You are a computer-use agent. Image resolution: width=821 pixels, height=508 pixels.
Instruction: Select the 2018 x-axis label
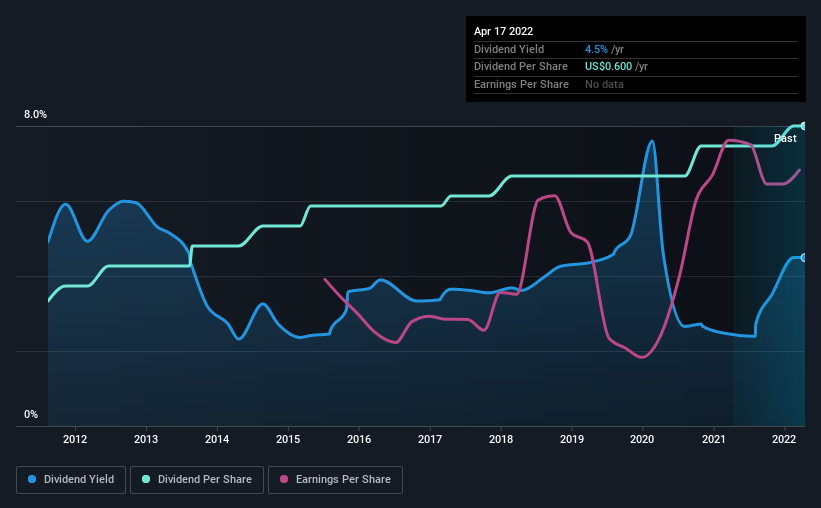(501, 439)
